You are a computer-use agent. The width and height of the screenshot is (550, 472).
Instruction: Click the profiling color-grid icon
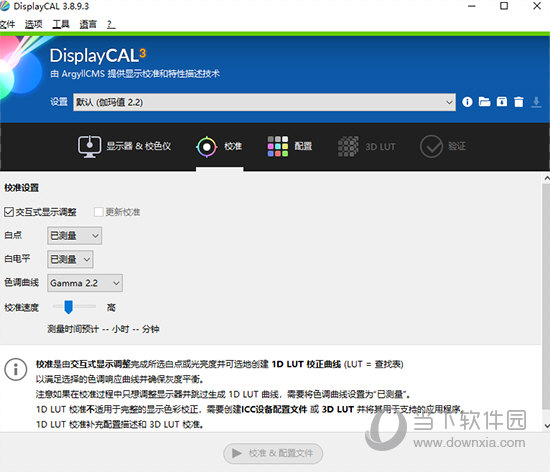[x=277, y=146]
